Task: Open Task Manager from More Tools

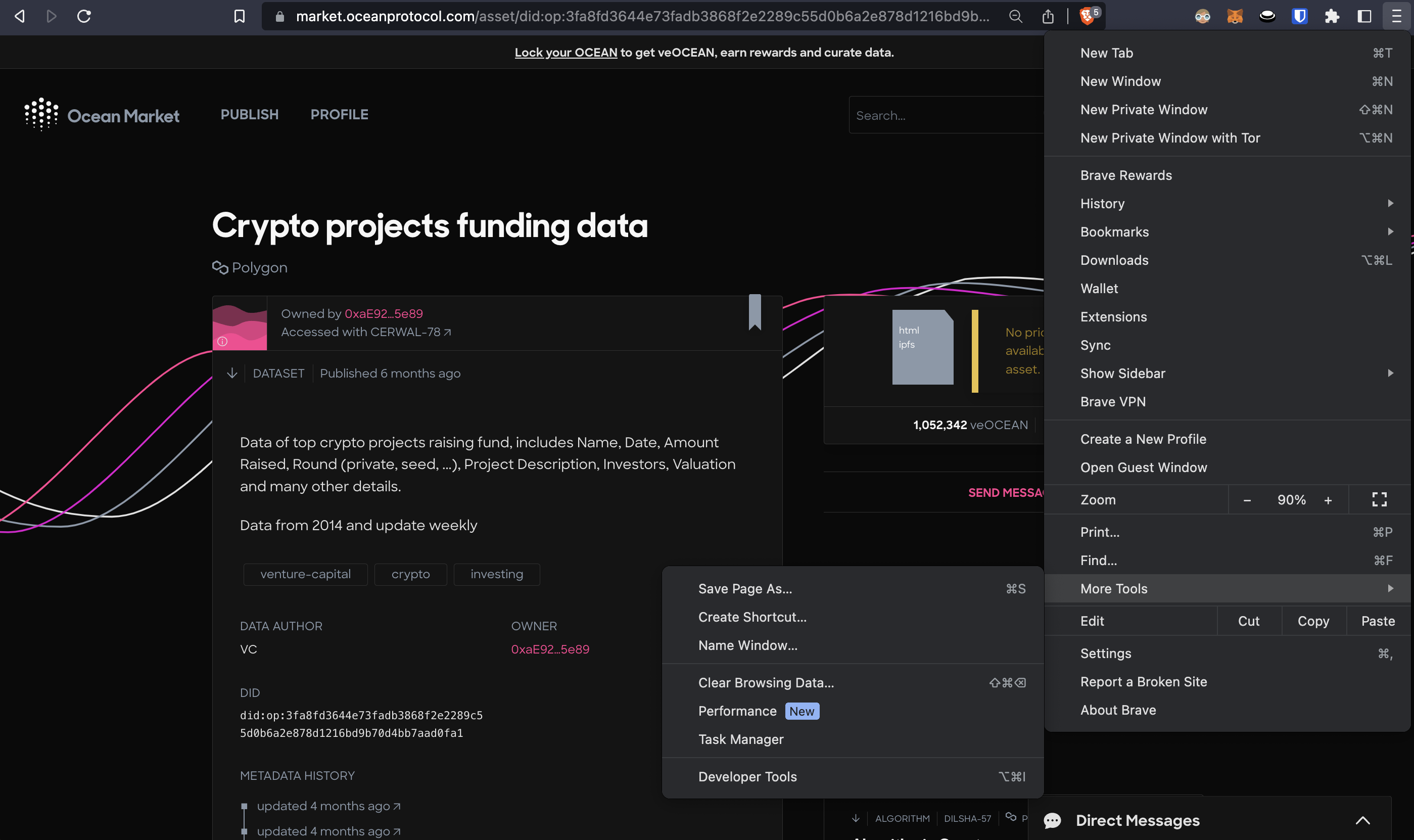Action: coord(853,739)
